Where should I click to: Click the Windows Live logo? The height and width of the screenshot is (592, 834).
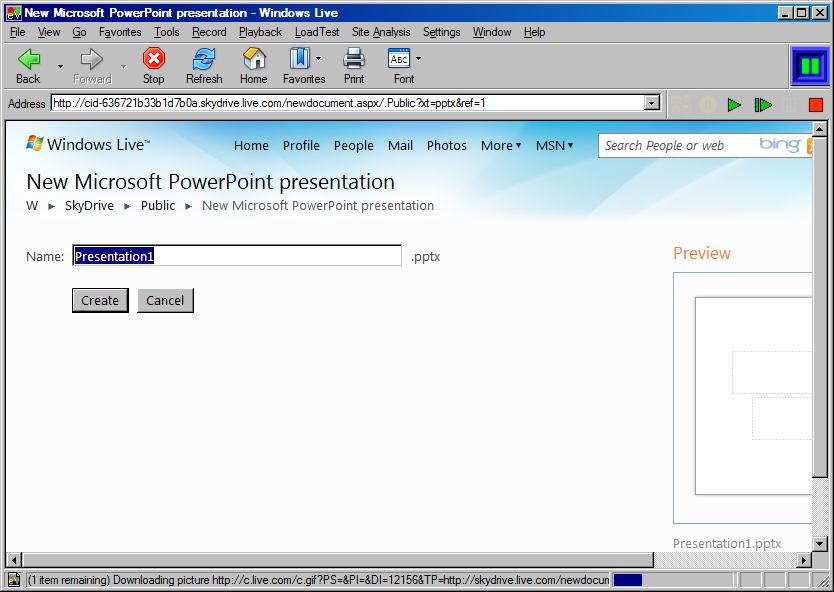(88, 144)
